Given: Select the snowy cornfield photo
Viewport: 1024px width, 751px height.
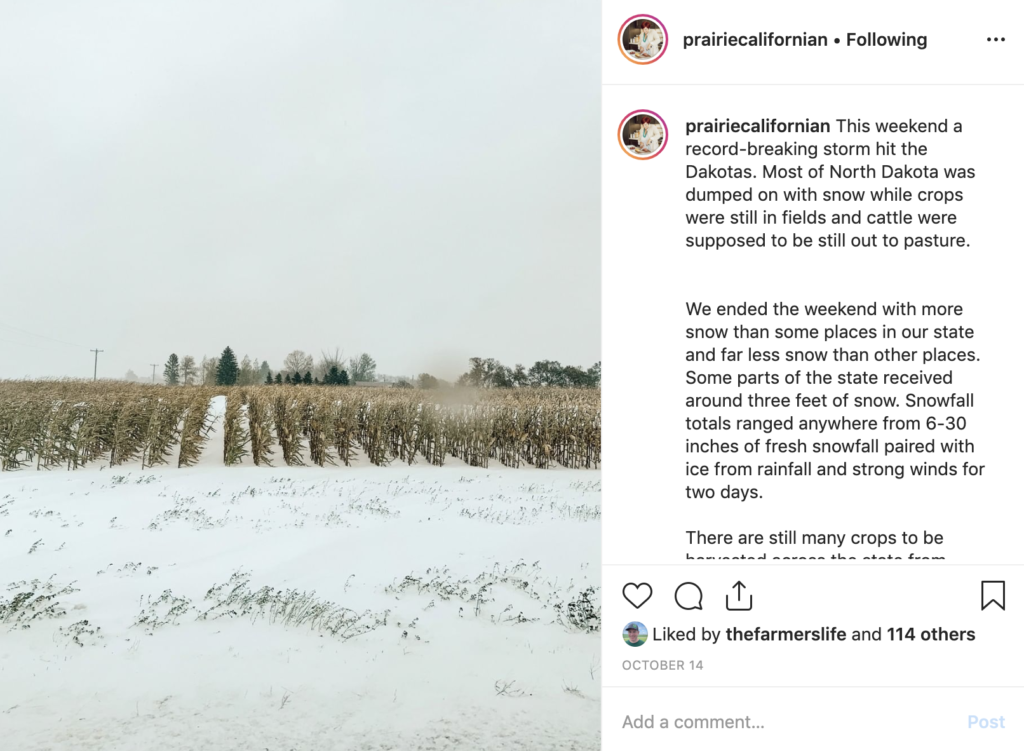Looking at the screenshot, I should 300,376.
